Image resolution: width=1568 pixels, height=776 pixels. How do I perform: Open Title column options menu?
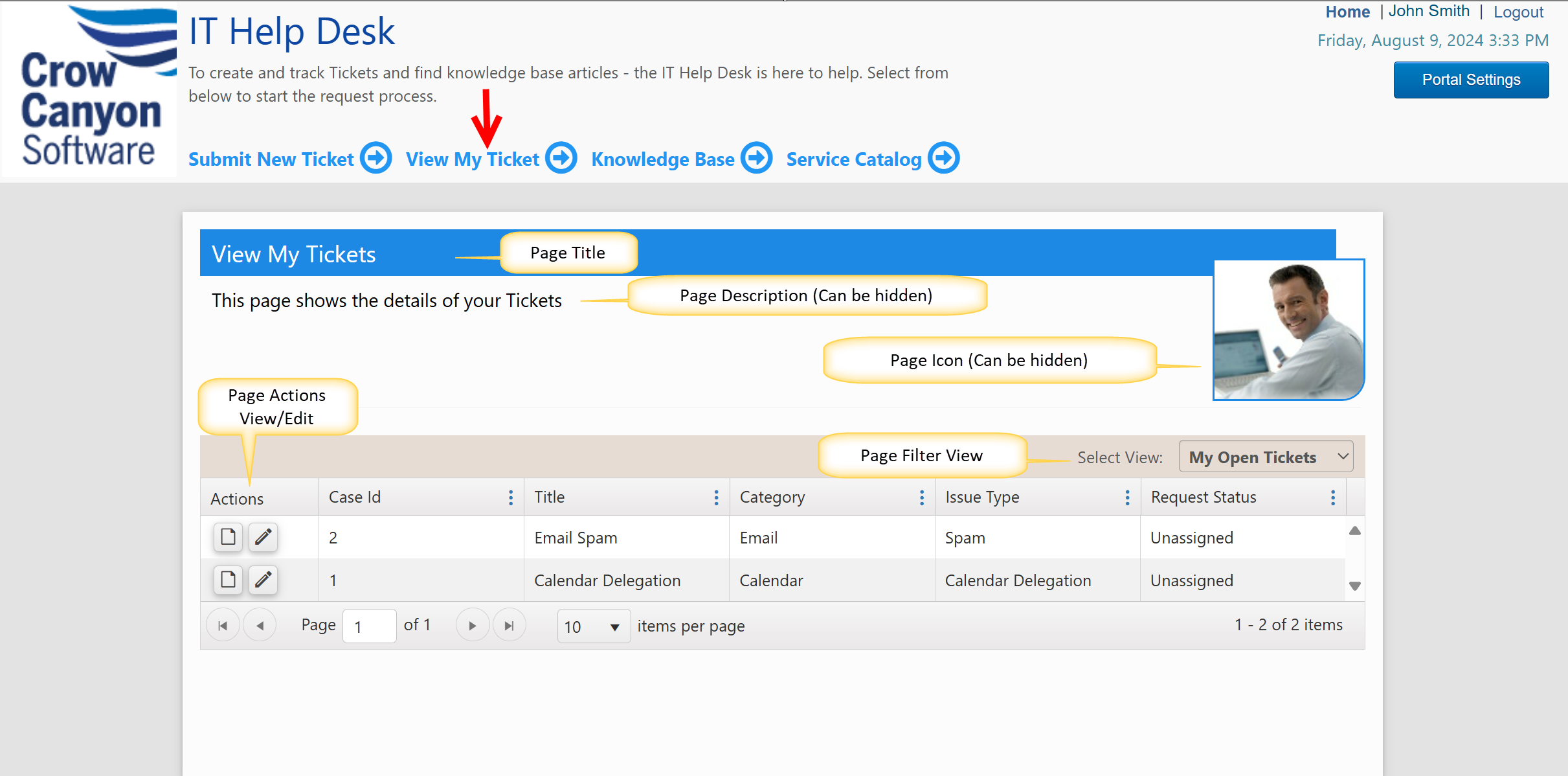click(716, 497)
